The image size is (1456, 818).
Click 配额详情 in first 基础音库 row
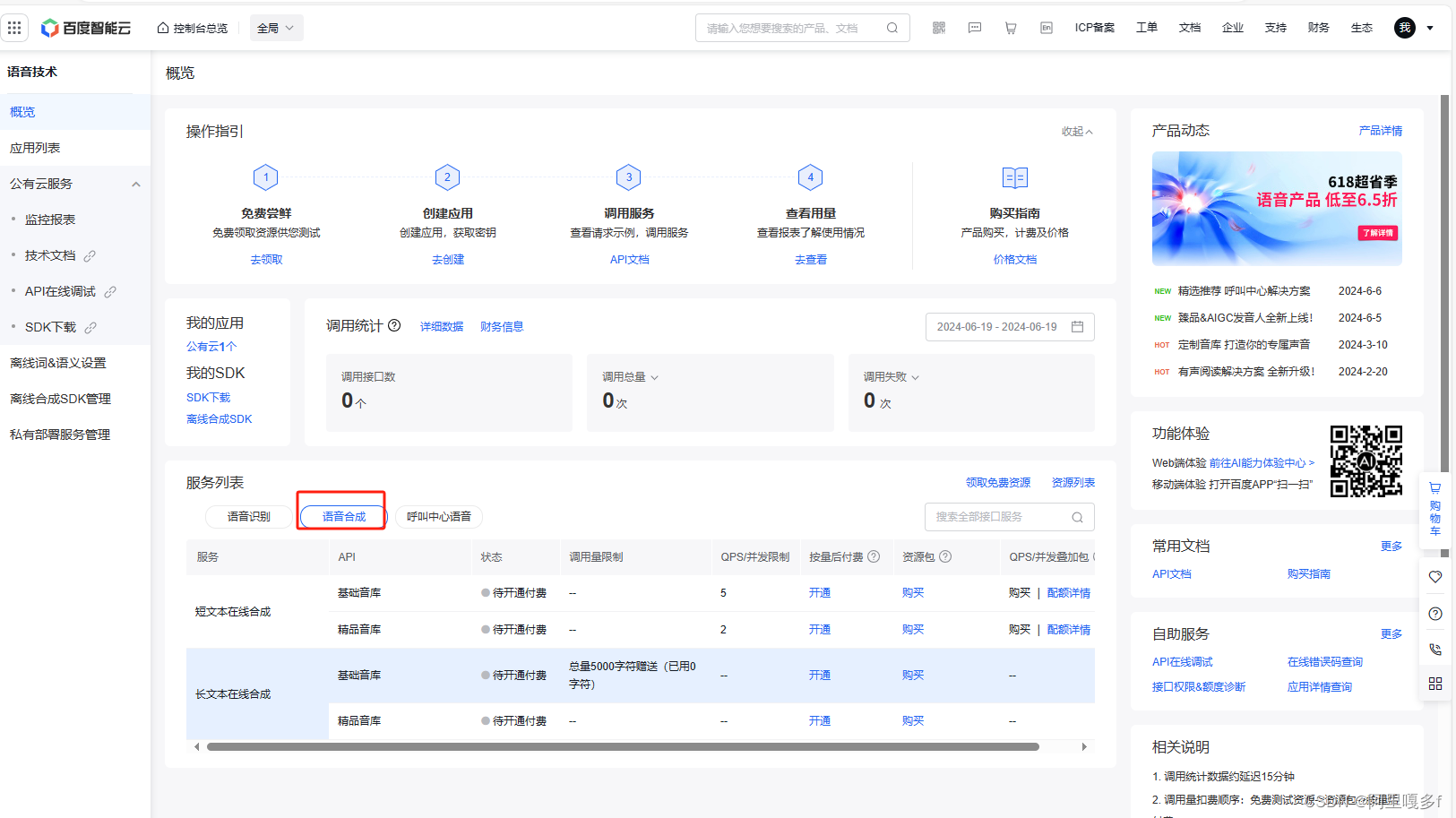1069,593
